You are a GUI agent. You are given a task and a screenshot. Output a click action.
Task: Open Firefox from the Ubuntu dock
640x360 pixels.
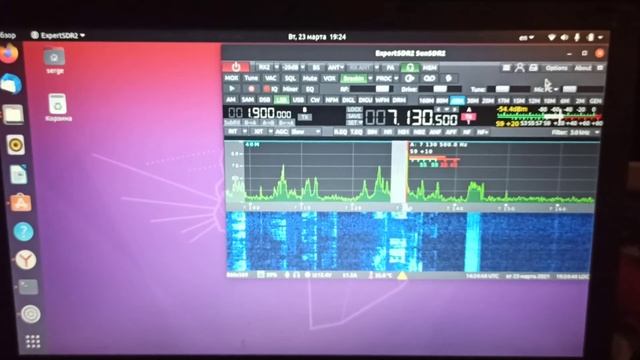(x=9, y=53)
